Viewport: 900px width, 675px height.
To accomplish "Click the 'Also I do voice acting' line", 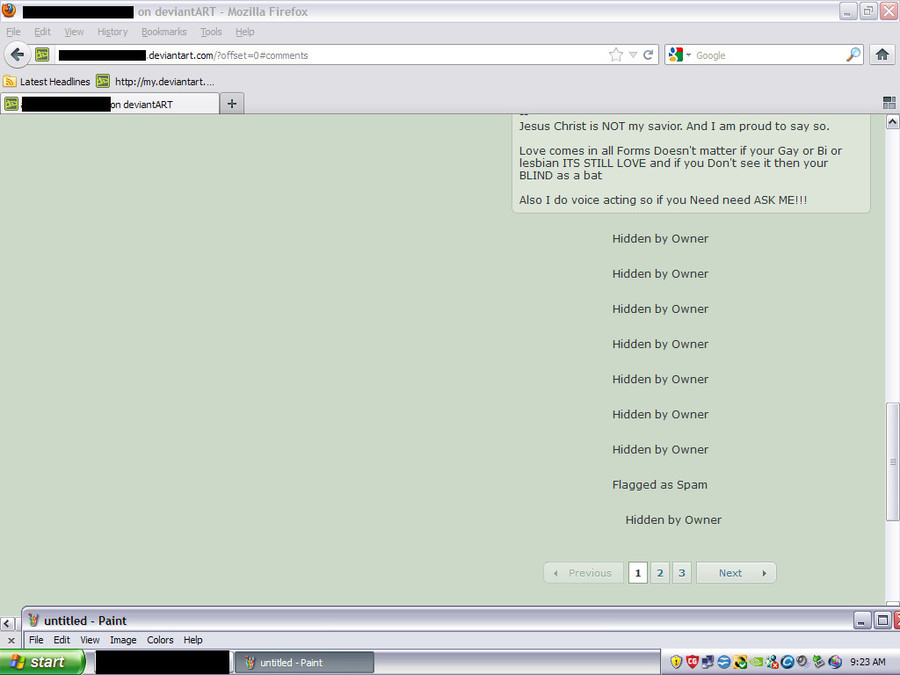I will click(663, 200).
